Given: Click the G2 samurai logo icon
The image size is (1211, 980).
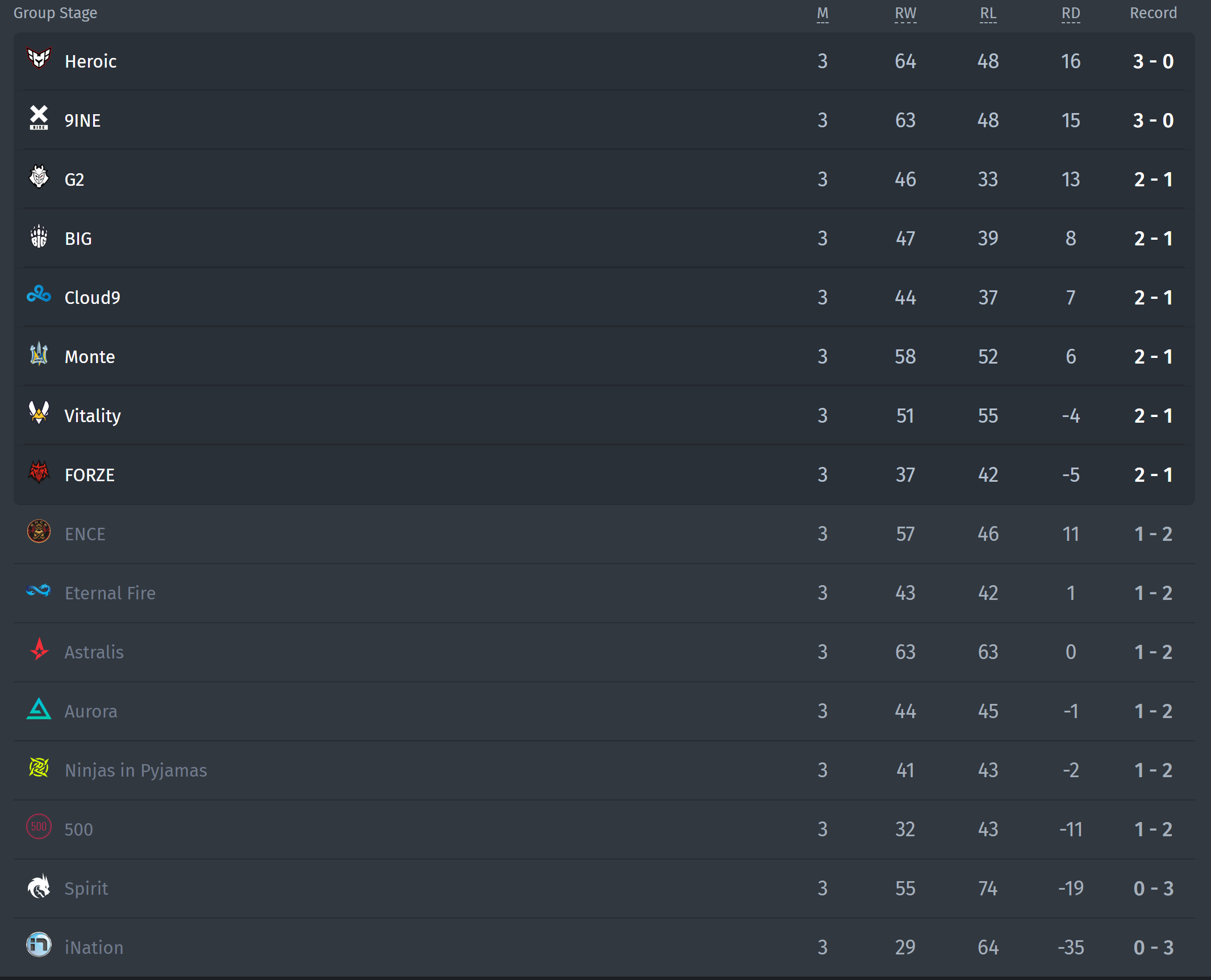Looking at the screenshot, I should coord(39,177).
